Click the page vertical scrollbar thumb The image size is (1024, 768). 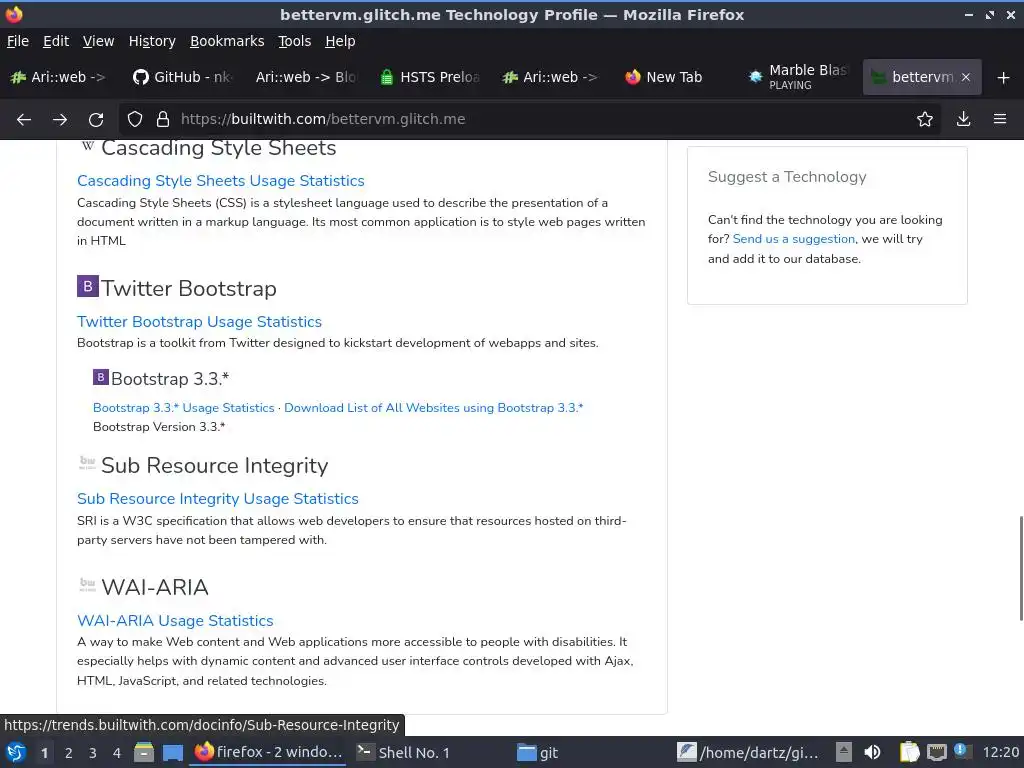1021,568
